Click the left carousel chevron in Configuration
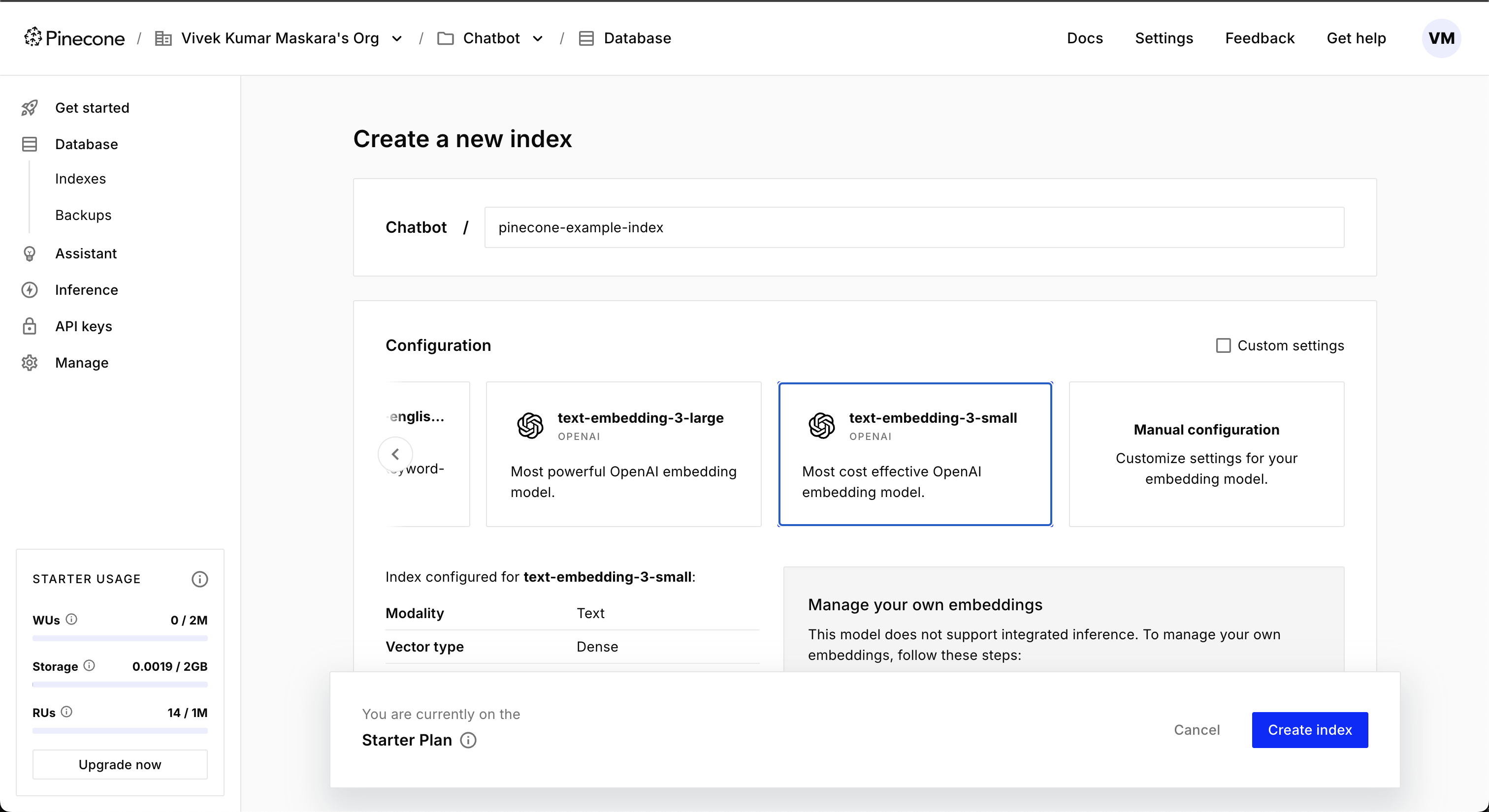 [395, 454]
